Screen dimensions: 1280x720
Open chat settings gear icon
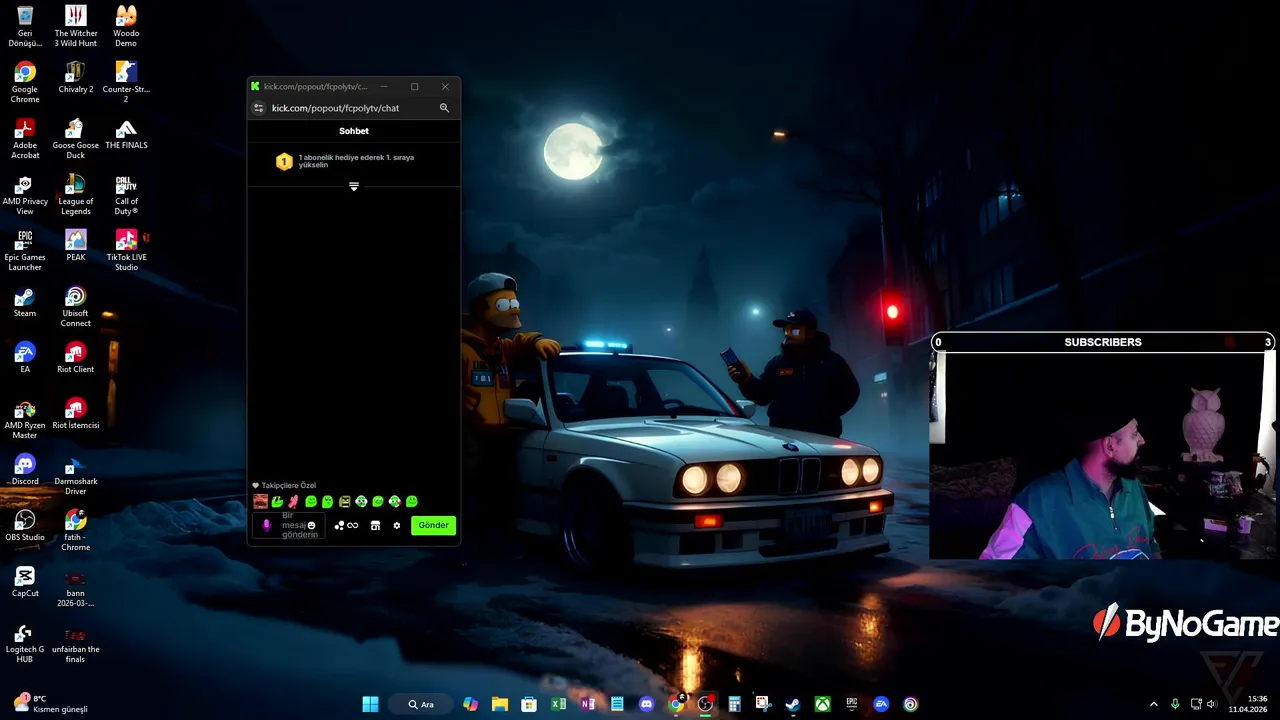(396, 525)
